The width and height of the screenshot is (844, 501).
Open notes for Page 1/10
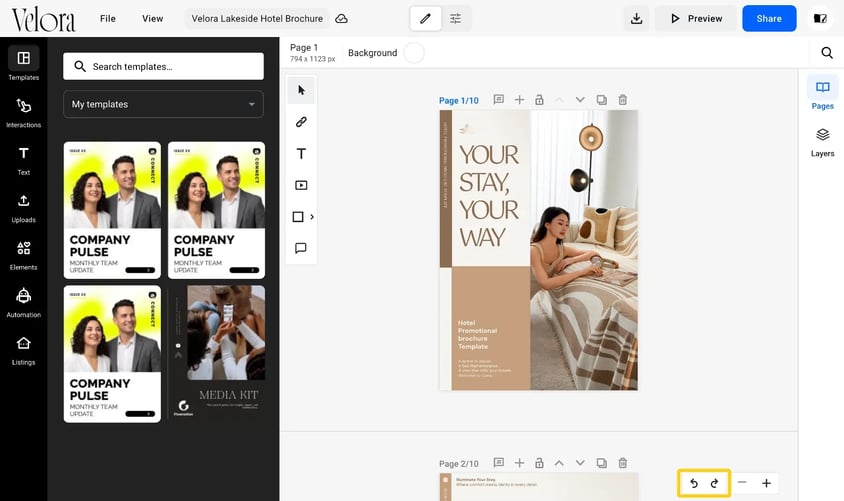pyautogui.click(x=498, y=100)
